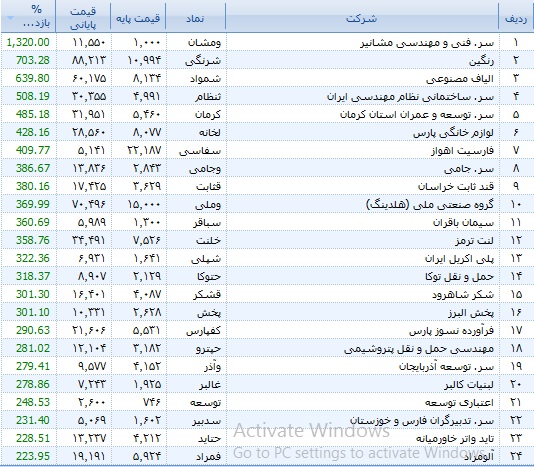Click the ردیف column header
Image resolution: width=534 pixels, height=467 pixels.
click(x=516, y=18)
